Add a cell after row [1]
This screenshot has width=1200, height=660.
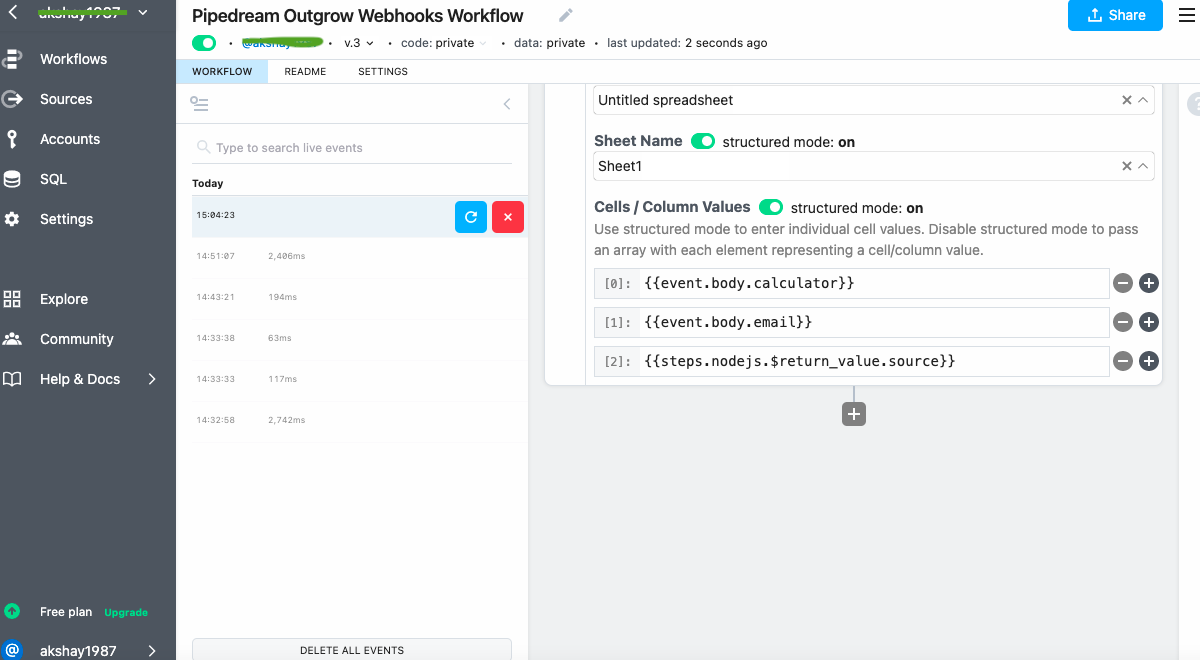click(1149, 322)
